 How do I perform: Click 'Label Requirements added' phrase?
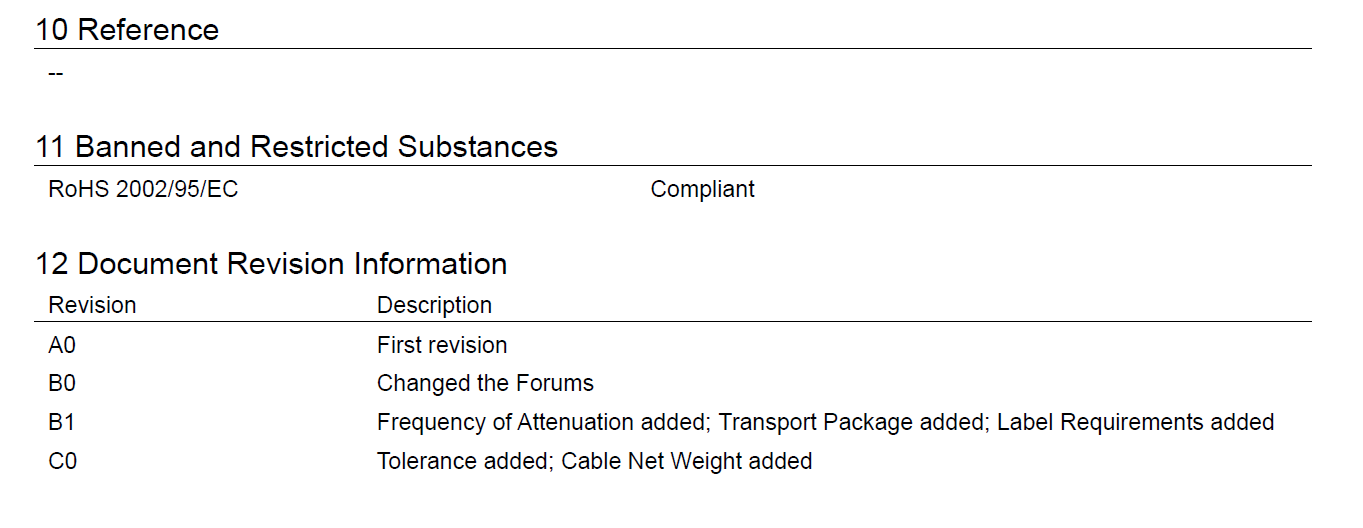click(1136, 423)
